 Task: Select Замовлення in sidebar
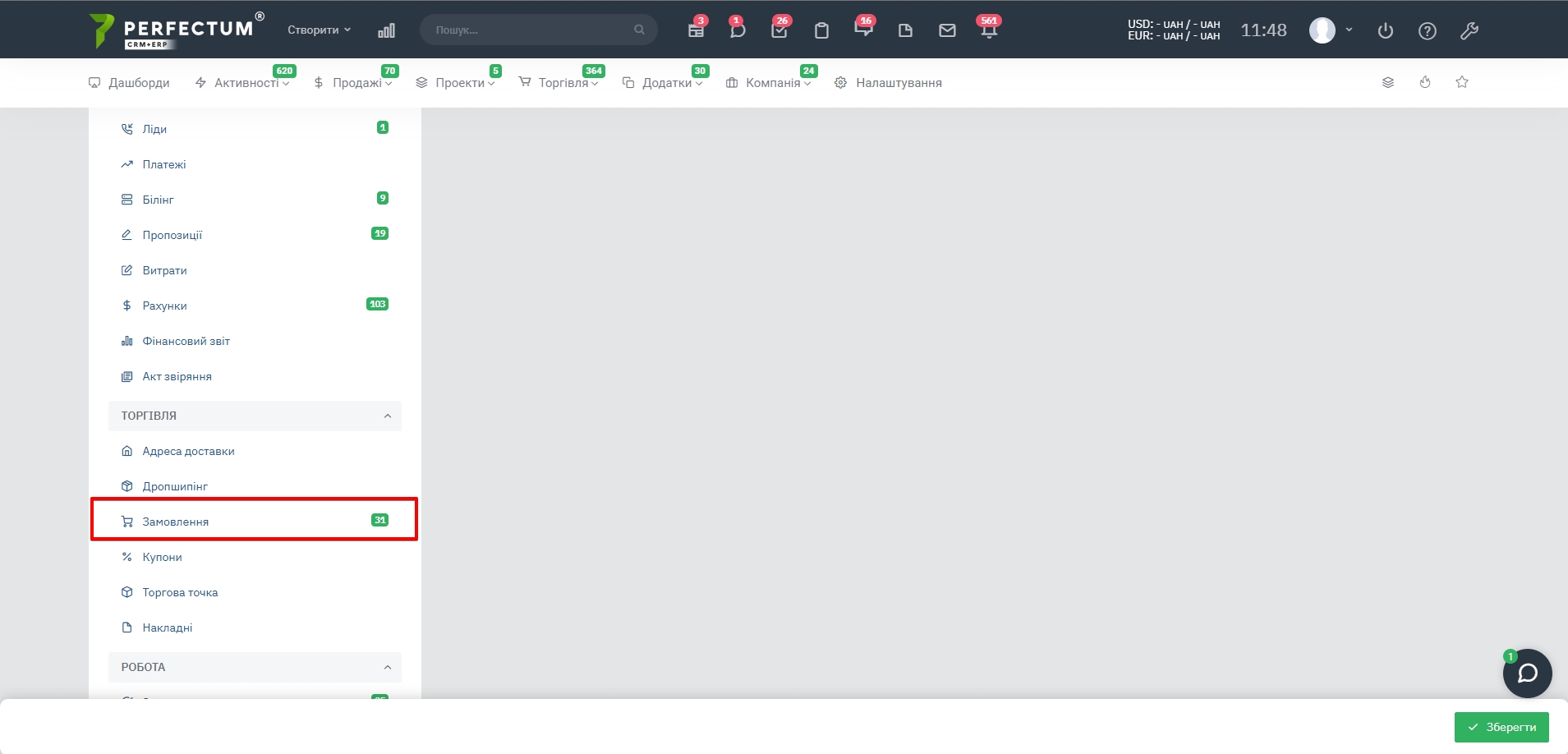point(176,522)
